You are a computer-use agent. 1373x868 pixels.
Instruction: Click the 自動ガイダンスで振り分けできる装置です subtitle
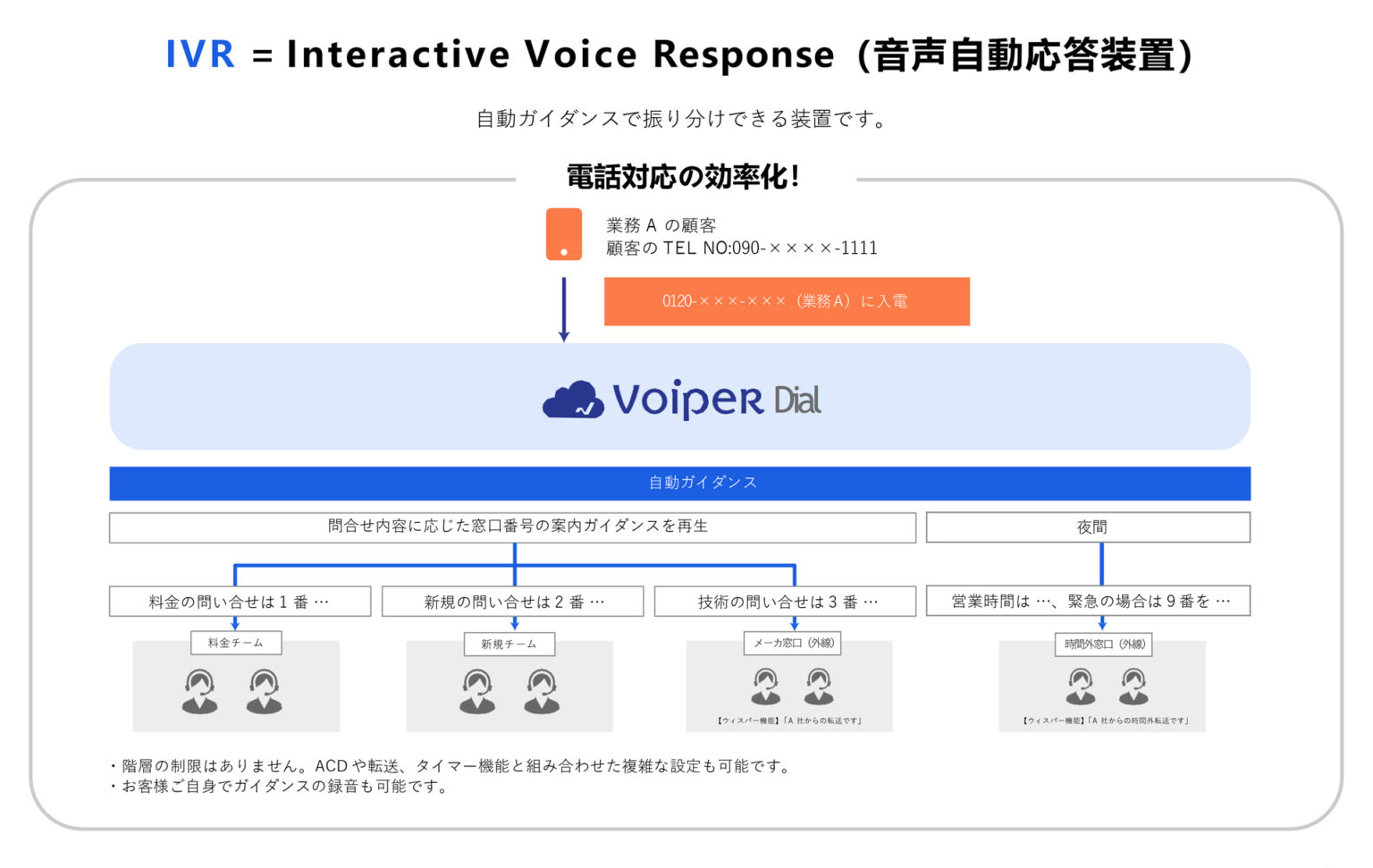coord(683,119)
